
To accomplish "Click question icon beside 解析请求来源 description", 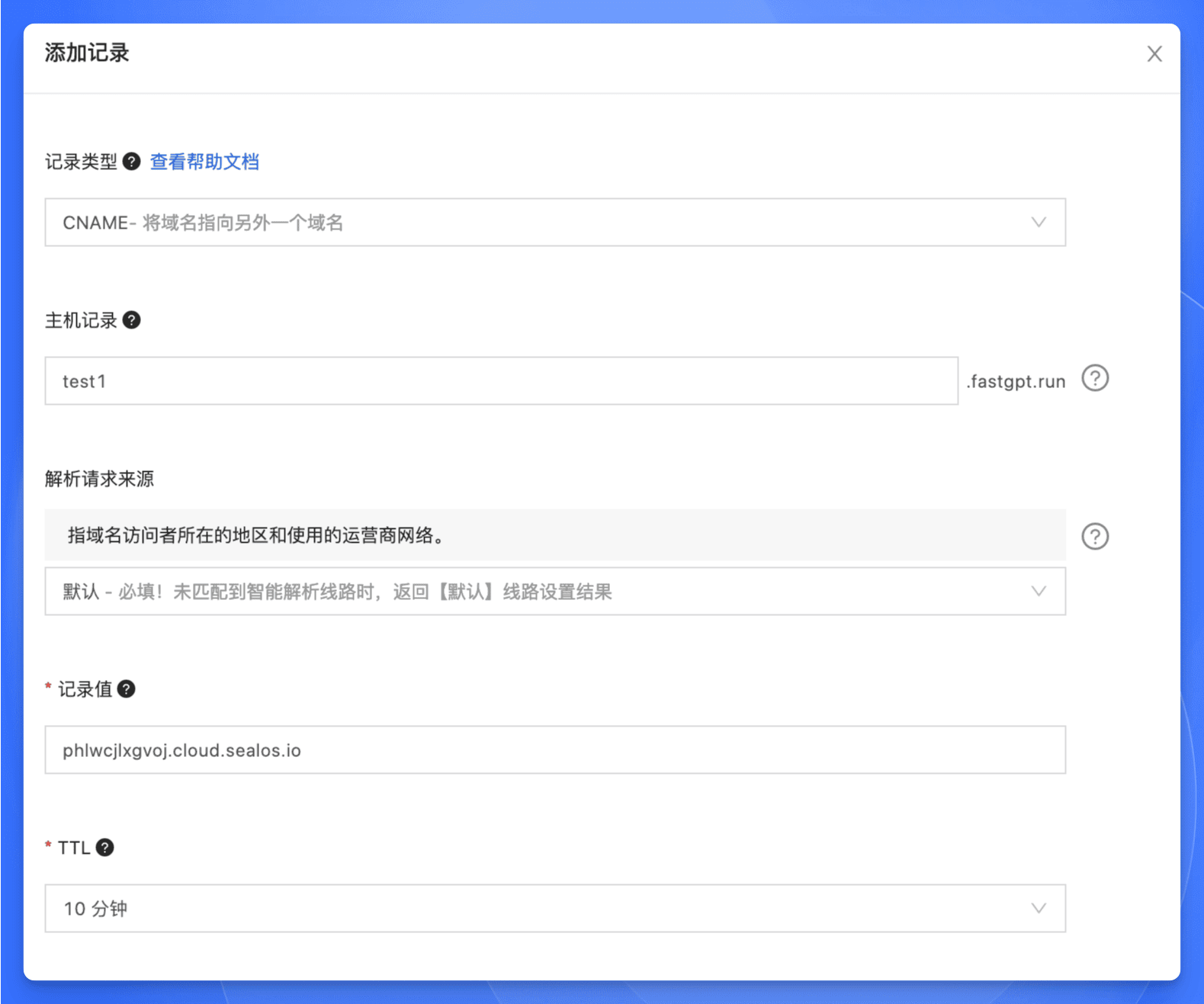I will coord(1095,537).
